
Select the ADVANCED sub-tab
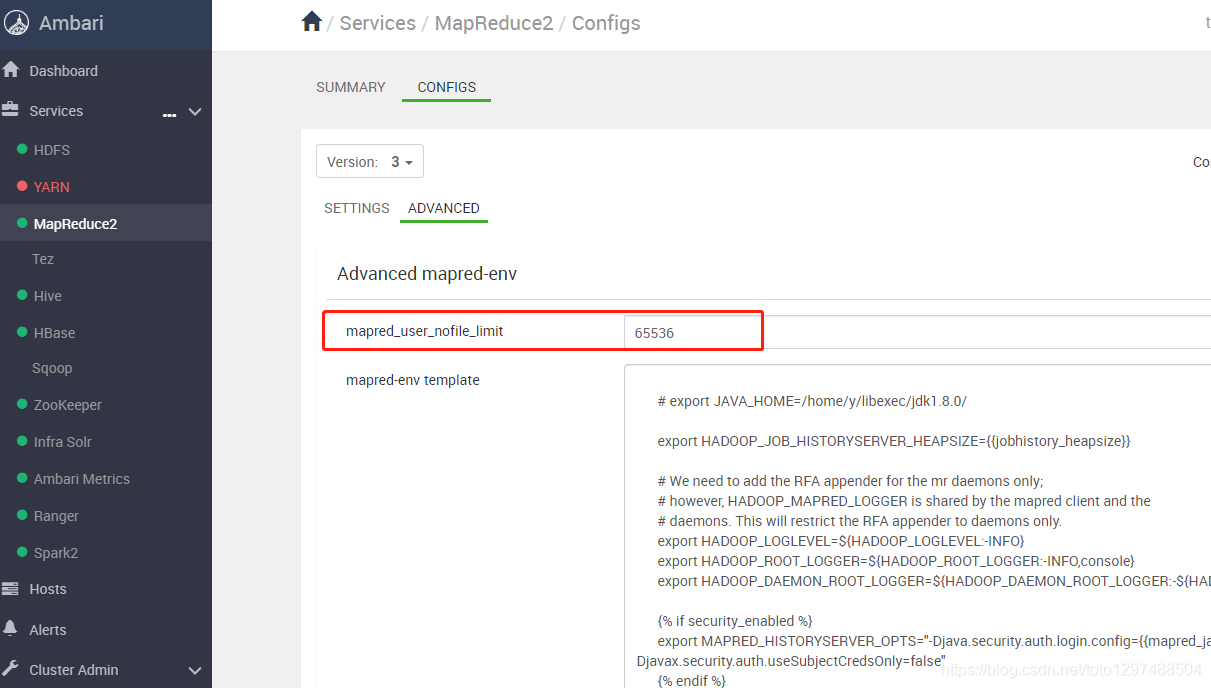[x=444, y=208]
